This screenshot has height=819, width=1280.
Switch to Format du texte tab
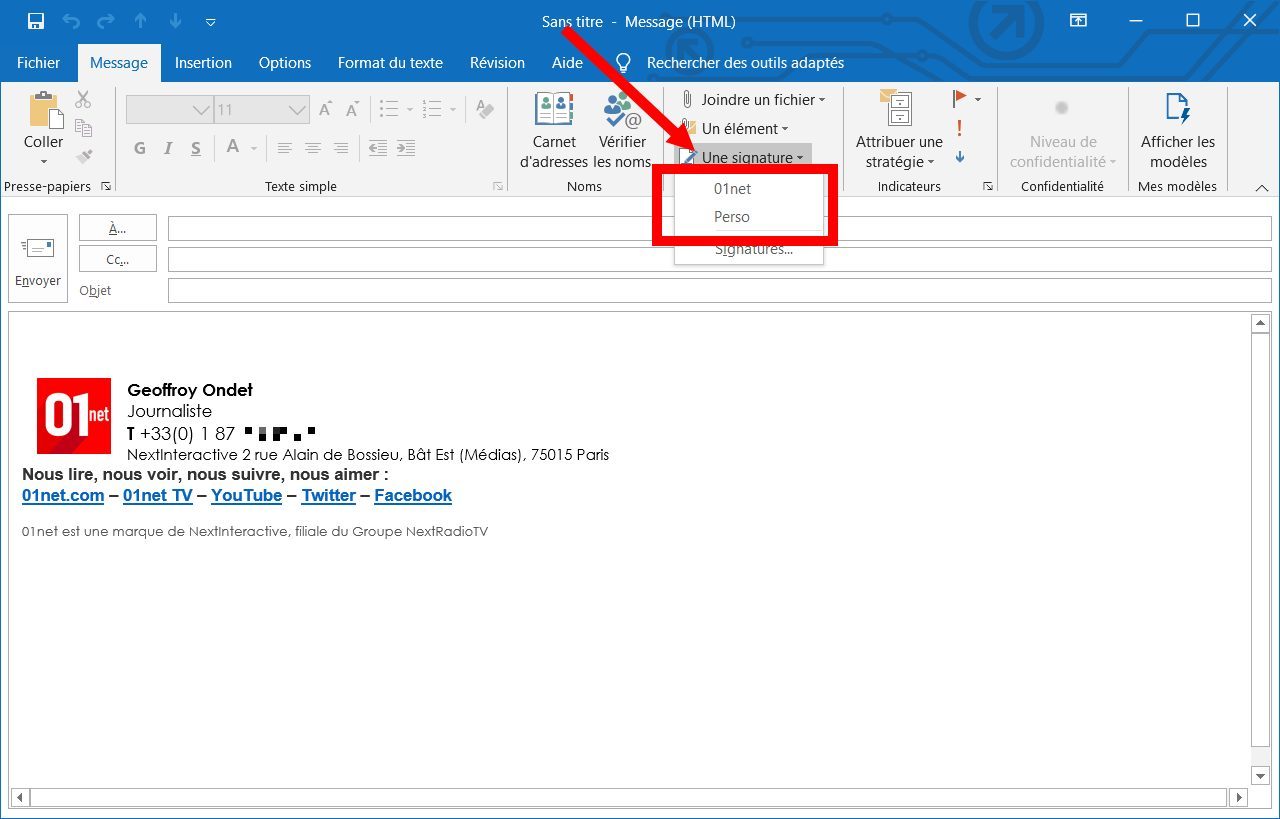[x=390, y=62]
